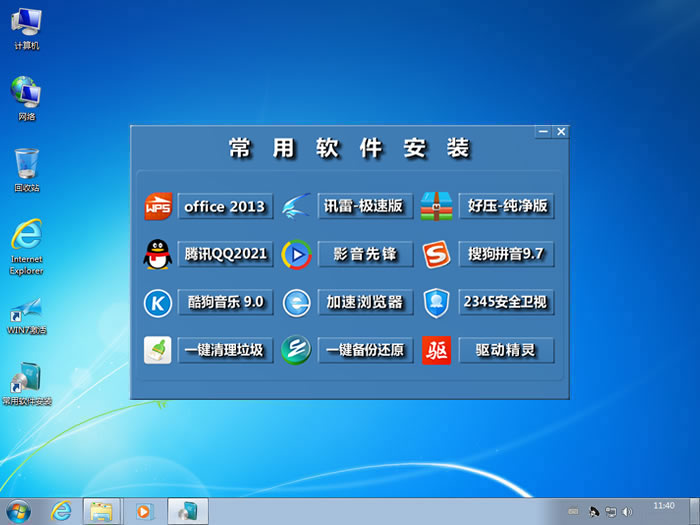The image size is (700, 525).
Task: Install 加速浏览器
Action: tap(365, 302)
